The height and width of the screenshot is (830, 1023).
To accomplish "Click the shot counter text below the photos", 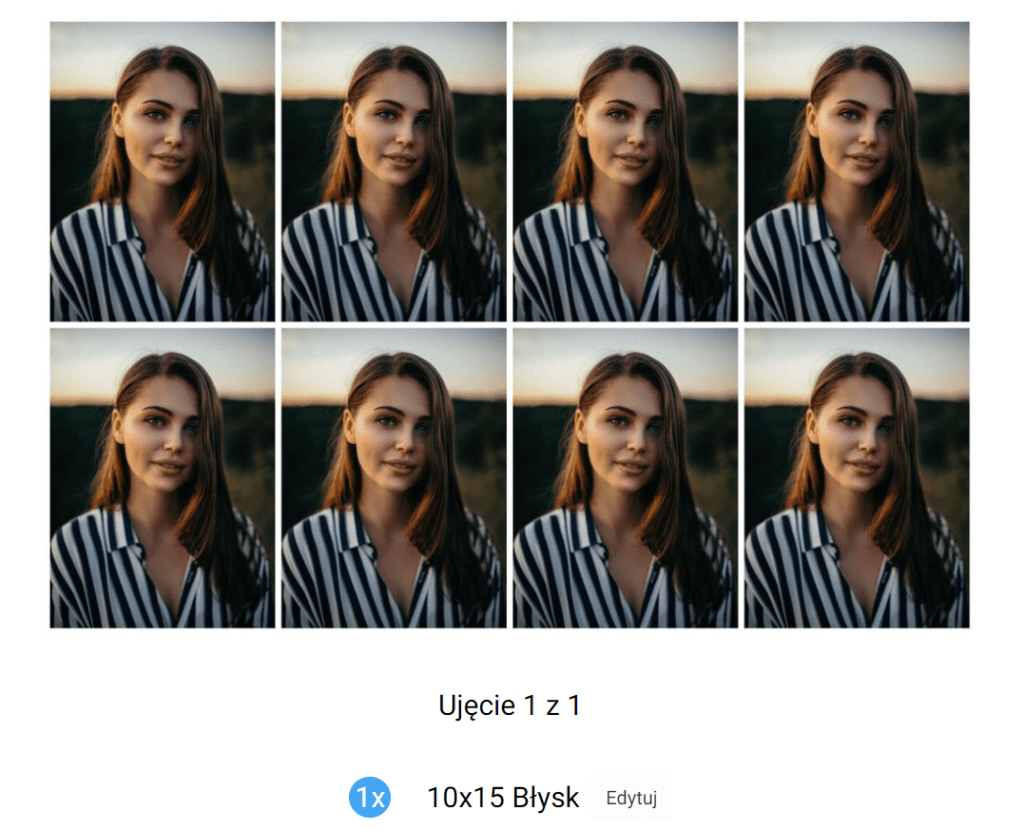I will pos(510,706).
